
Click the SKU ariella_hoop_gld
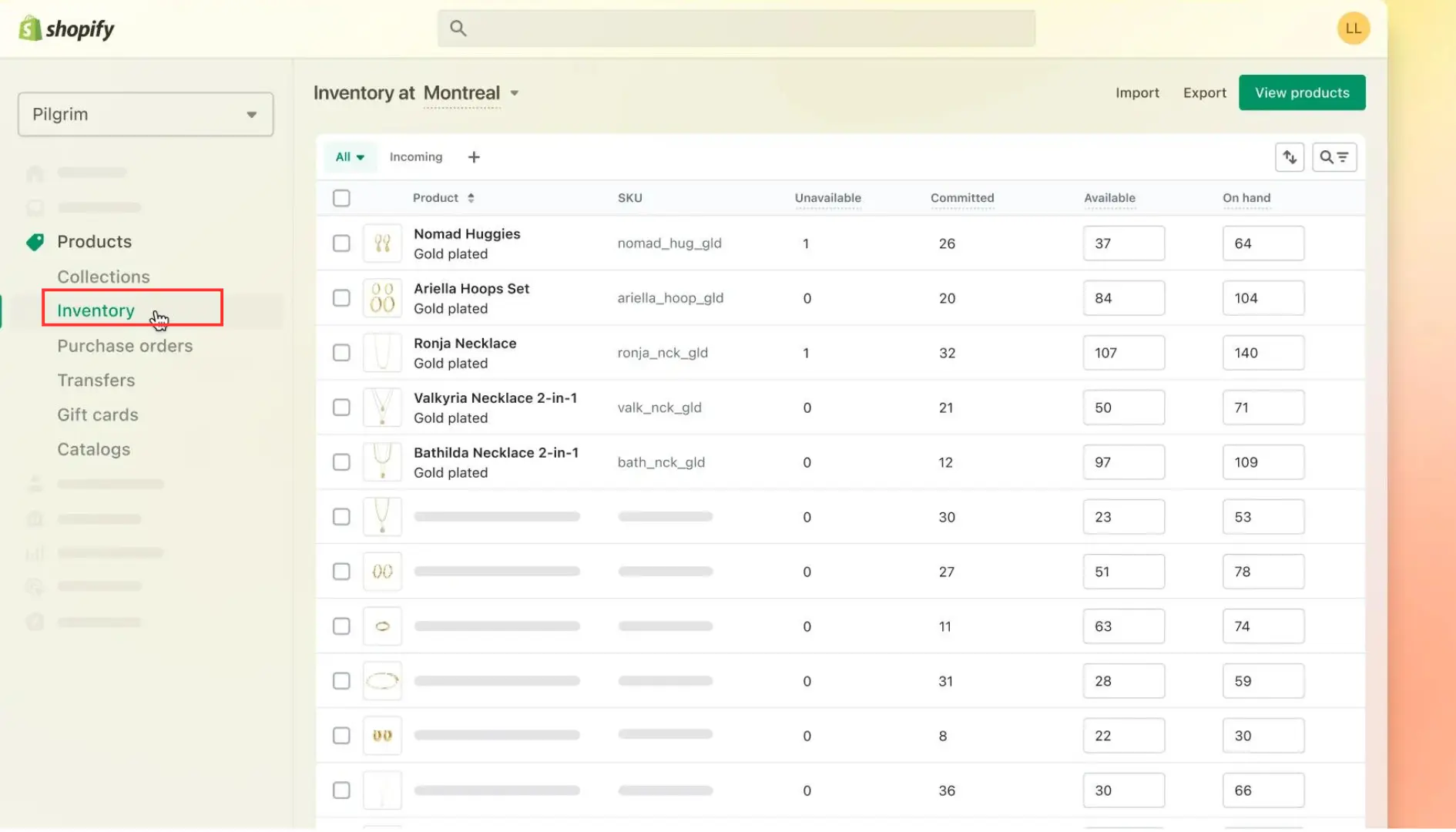pos(670,298)
